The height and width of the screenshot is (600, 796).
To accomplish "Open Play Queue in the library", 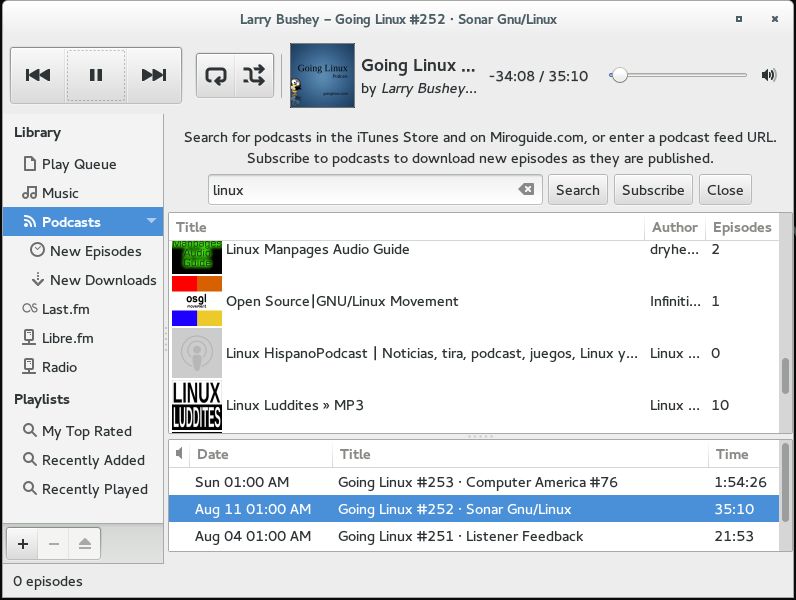I will 83,164.
